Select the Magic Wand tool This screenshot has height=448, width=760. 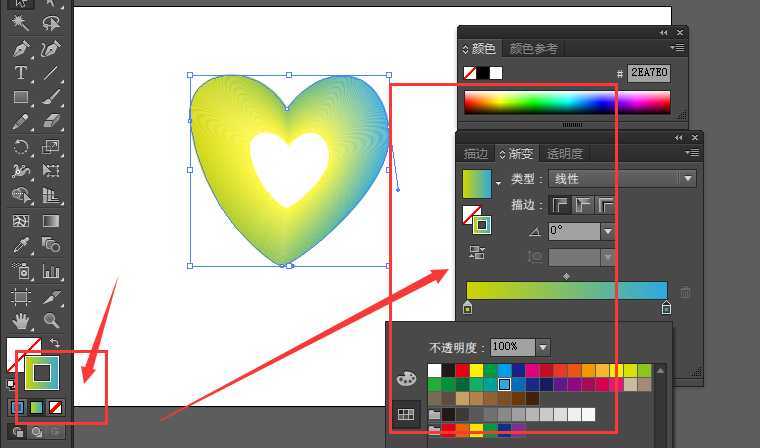coord(20,23)
